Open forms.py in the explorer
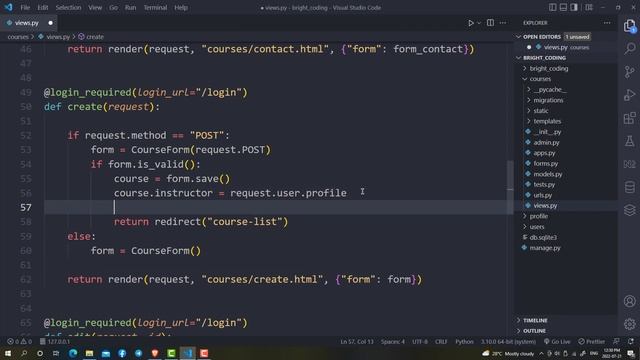 545,163
